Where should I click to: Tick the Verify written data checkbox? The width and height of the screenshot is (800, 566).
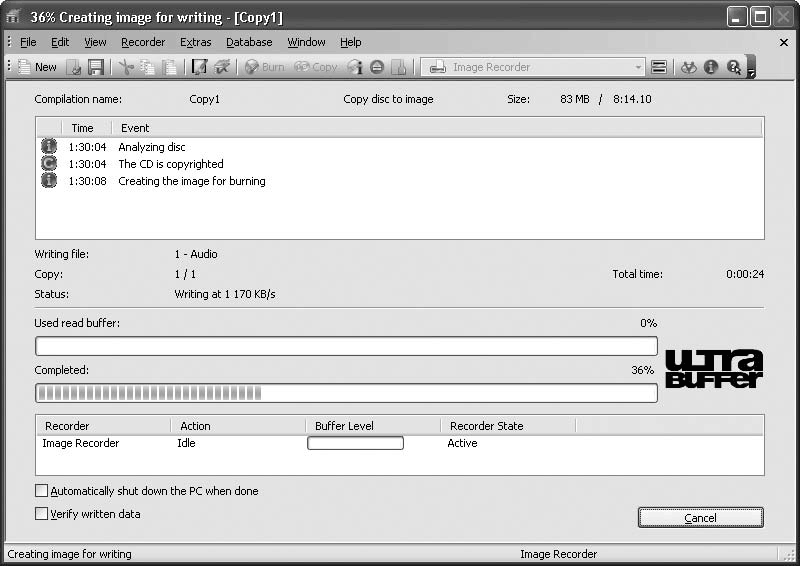click(x=42, y=514)
